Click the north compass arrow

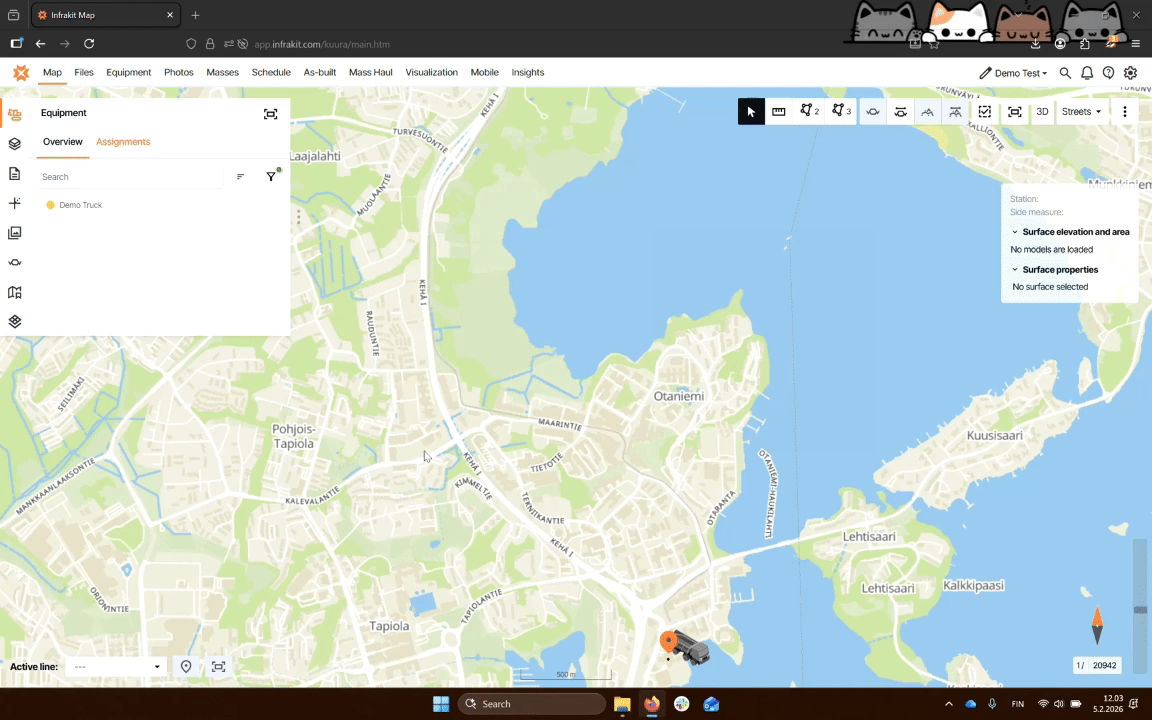1097,626
